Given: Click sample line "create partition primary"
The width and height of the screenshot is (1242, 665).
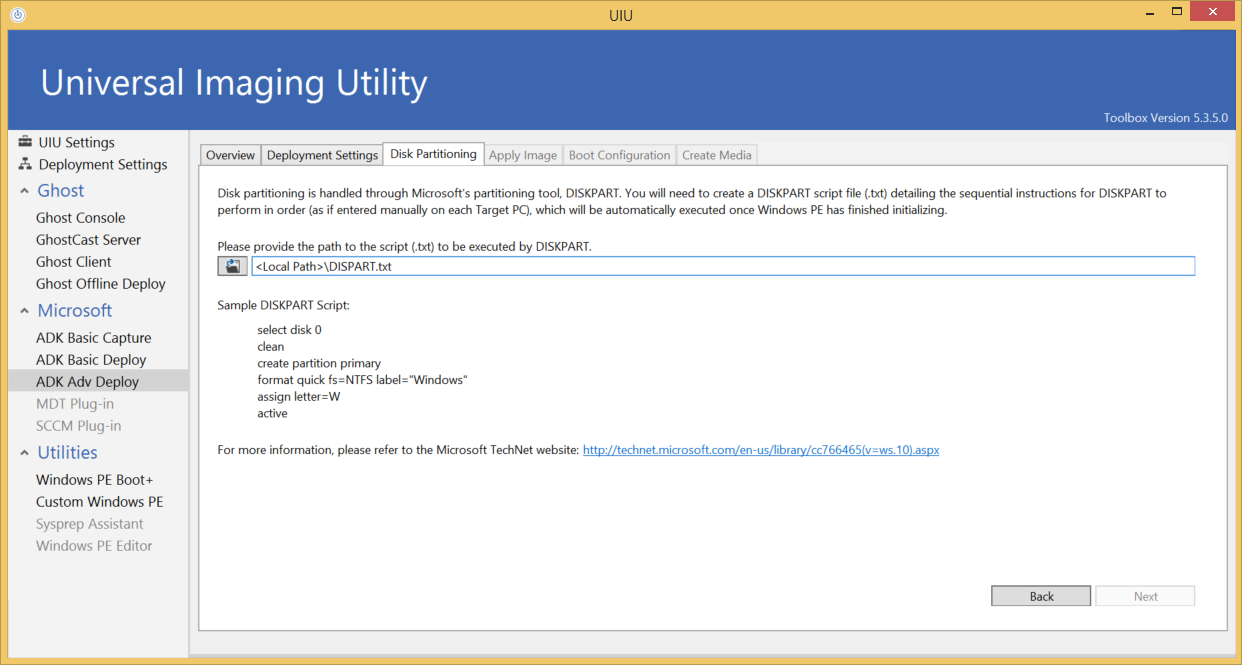Looking at the screenshot, I should pos(319,363).
